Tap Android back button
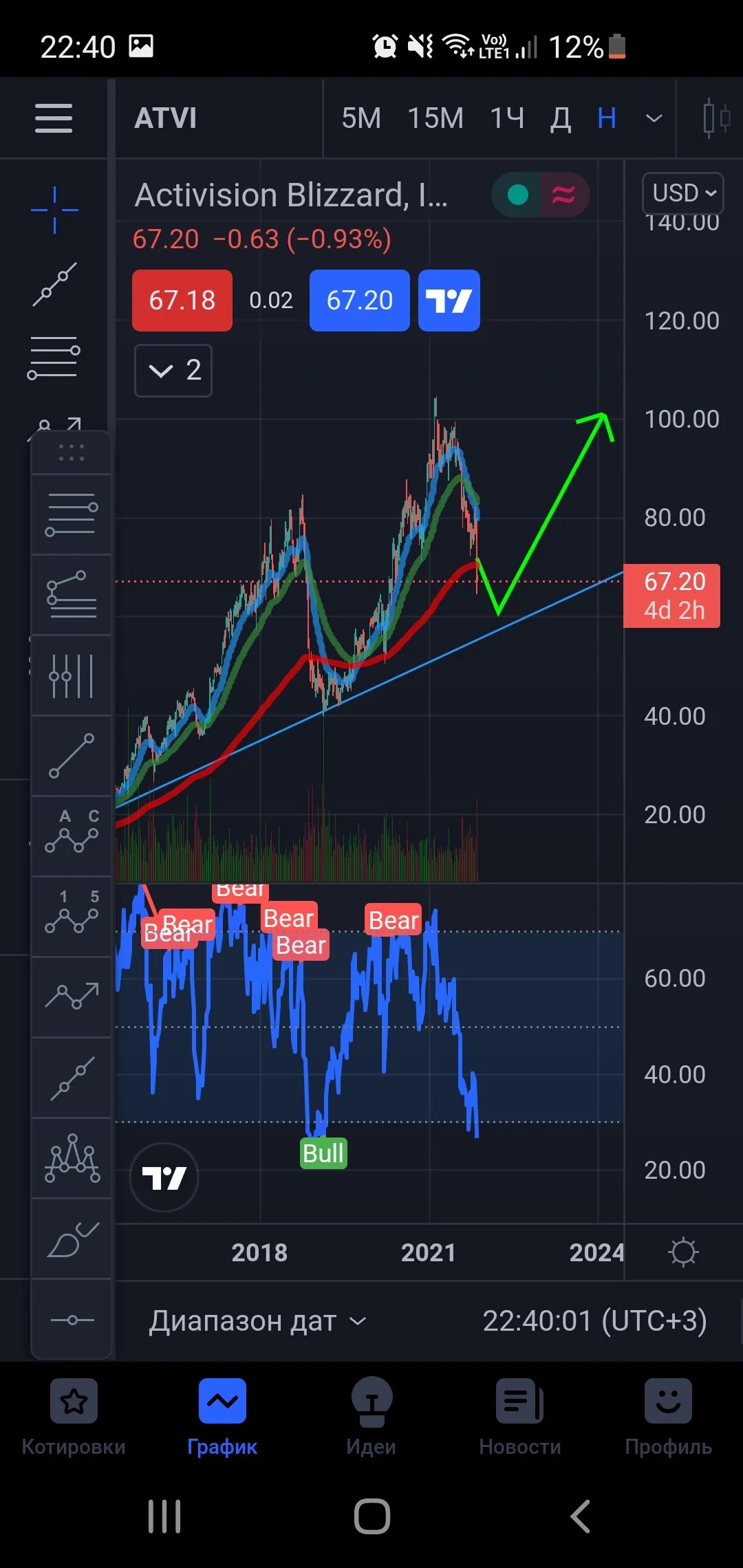 (580, 1516)
